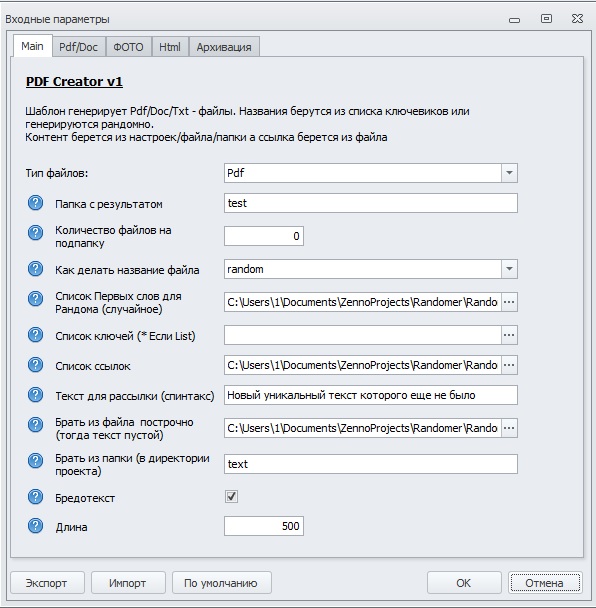This screenshot has height=608, width=596.
Task: Click help icon next to Список ссылок
Action: (x=35, y=365)
